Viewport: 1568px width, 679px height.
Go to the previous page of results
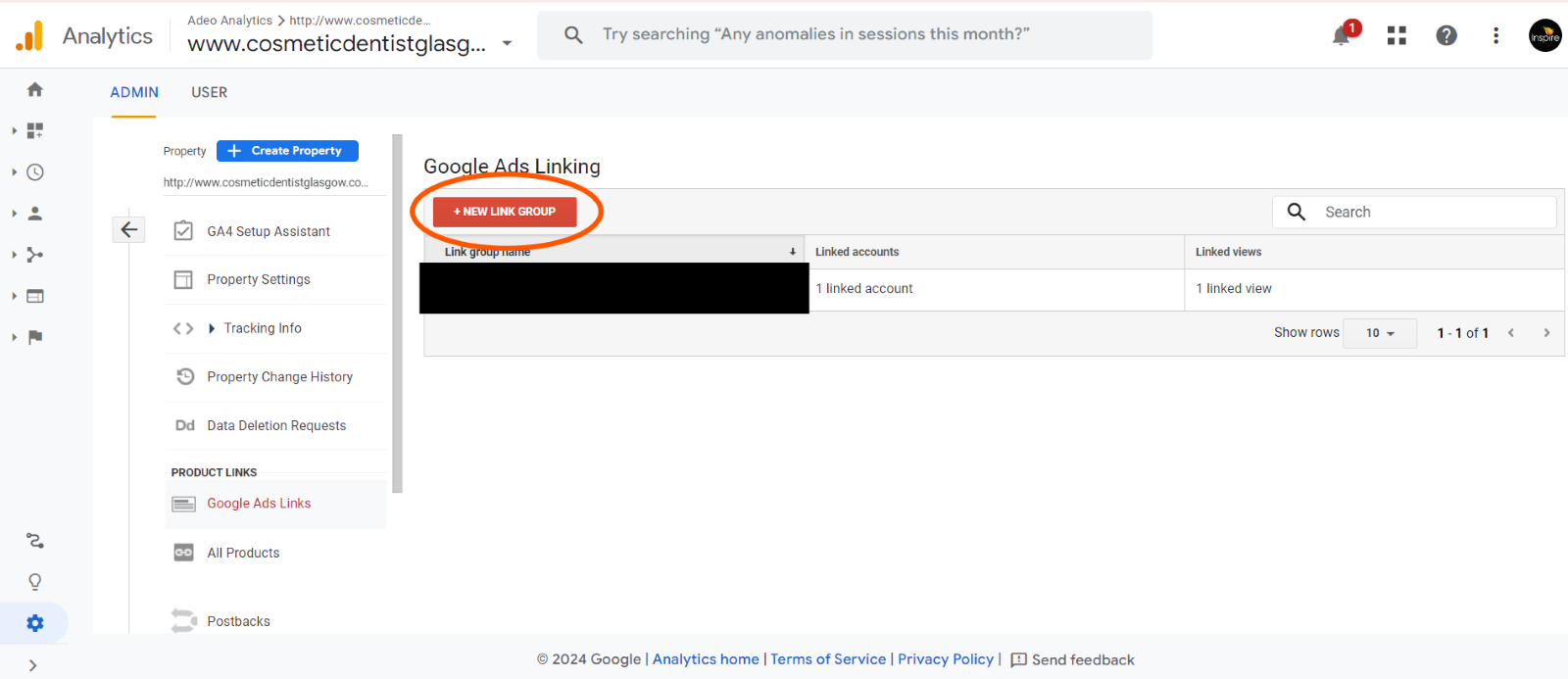click(1511, 333)
